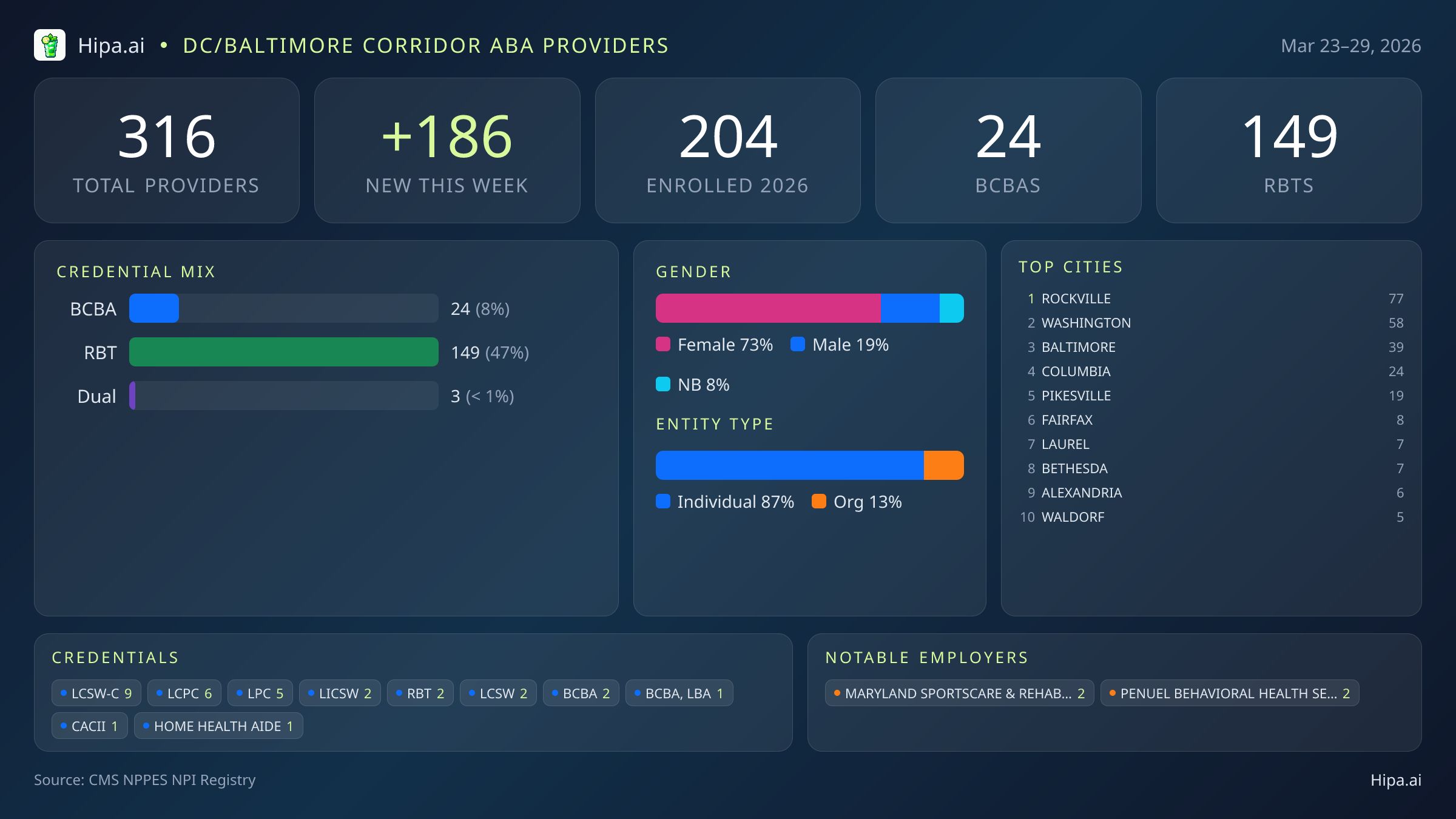Click the NB legend marker

pos(663,384)
